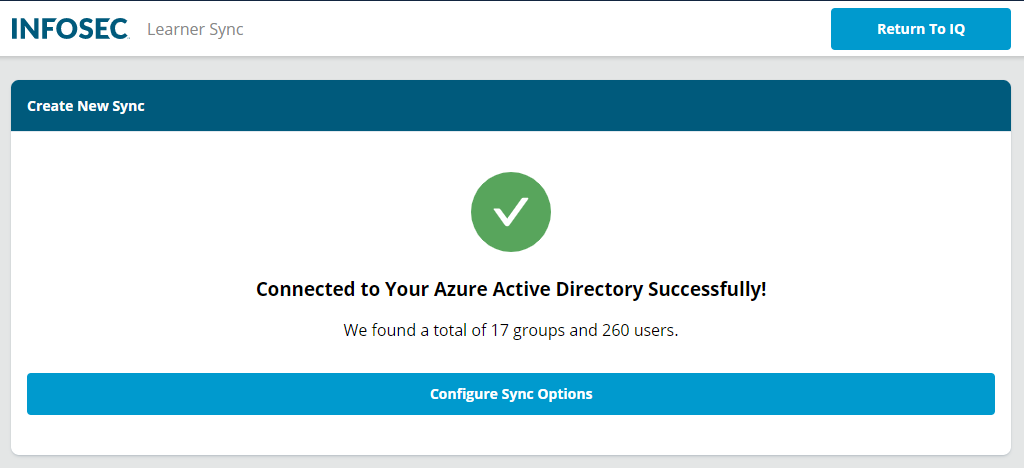1024x468 pixels.
Task: Select the white checkmark inside green circle
Action: tap(511, 211)
